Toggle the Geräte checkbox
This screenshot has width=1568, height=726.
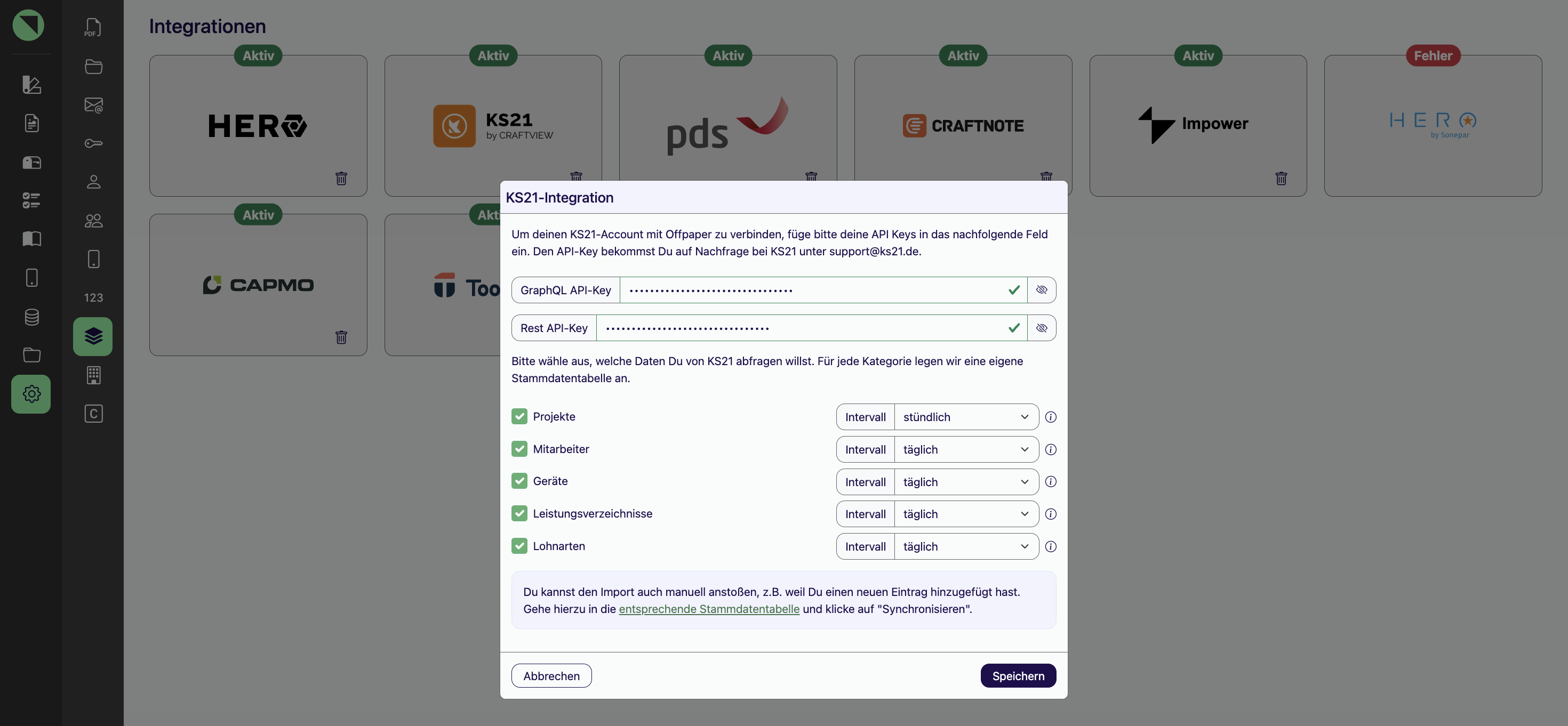[x=519, y=481]
